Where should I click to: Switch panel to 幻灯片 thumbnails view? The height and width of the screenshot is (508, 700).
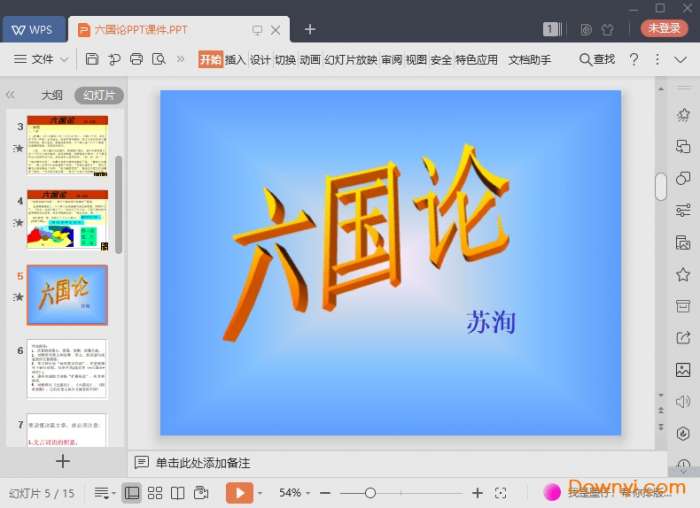[x=99, y=96]
